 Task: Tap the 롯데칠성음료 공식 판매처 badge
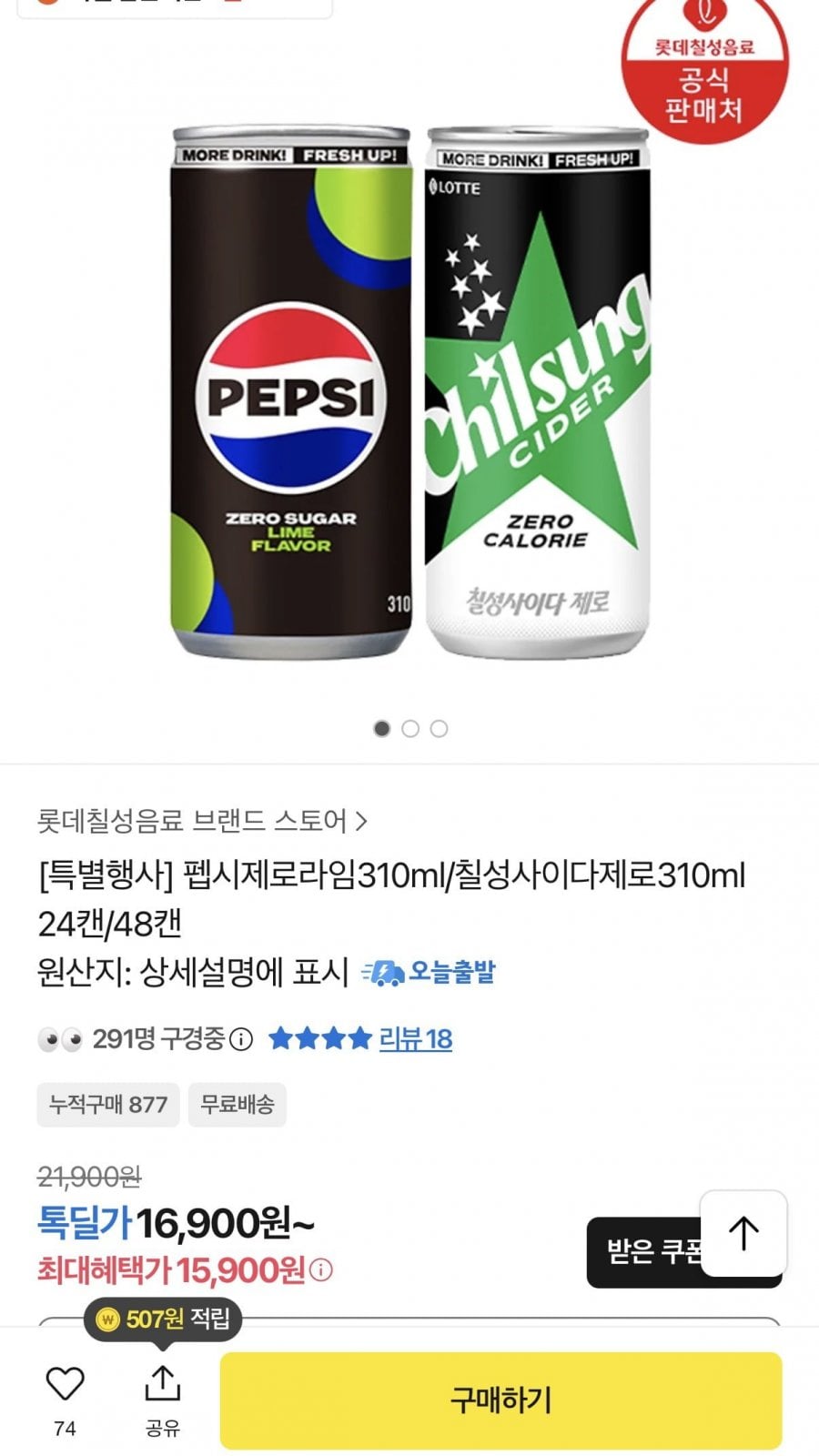pos(703,73)
